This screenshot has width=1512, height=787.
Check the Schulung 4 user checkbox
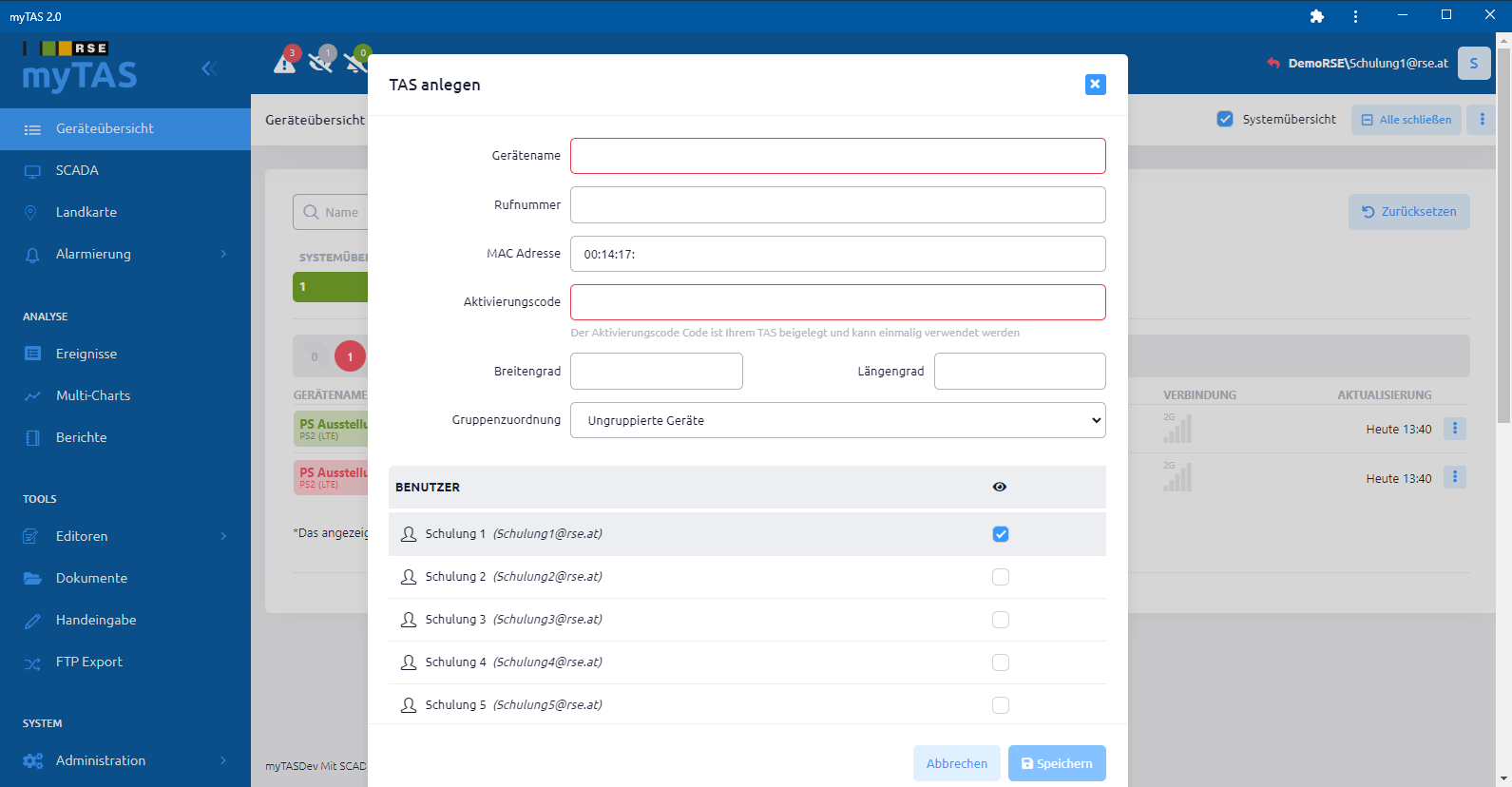pyautogui.click(x=1001, y=662)
